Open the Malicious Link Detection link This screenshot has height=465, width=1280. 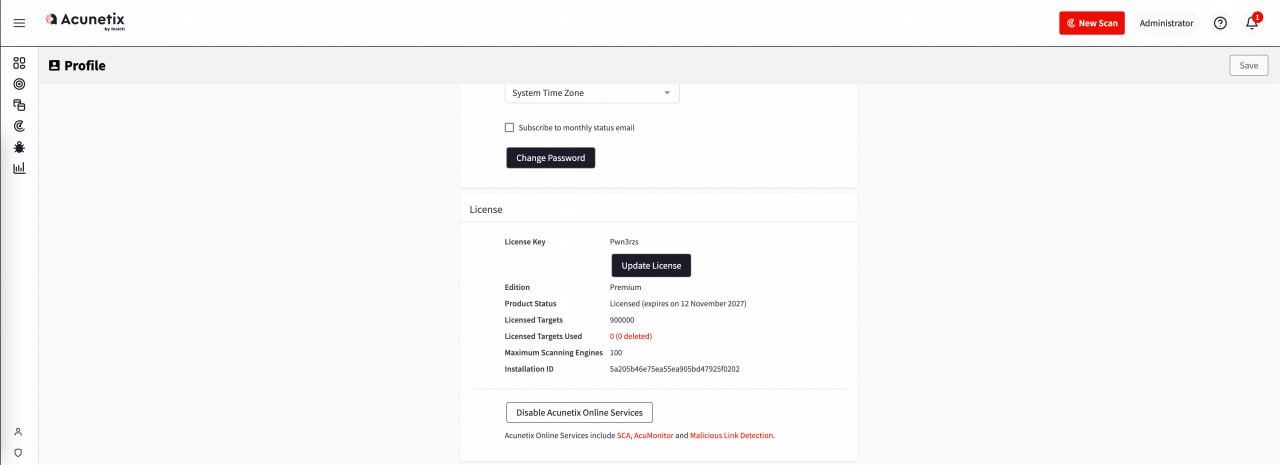coord(732,436)
